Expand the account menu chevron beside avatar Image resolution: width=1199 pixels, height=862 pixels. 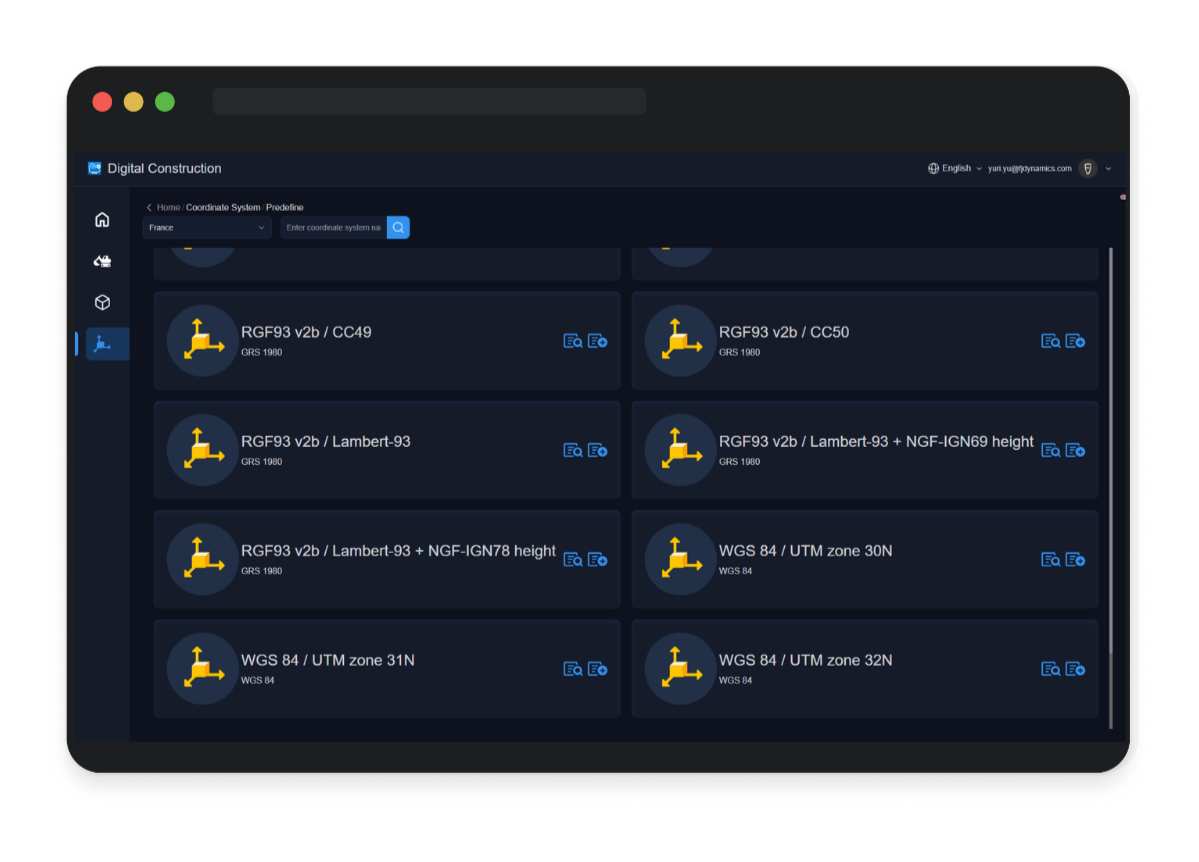pos(1108,169)
